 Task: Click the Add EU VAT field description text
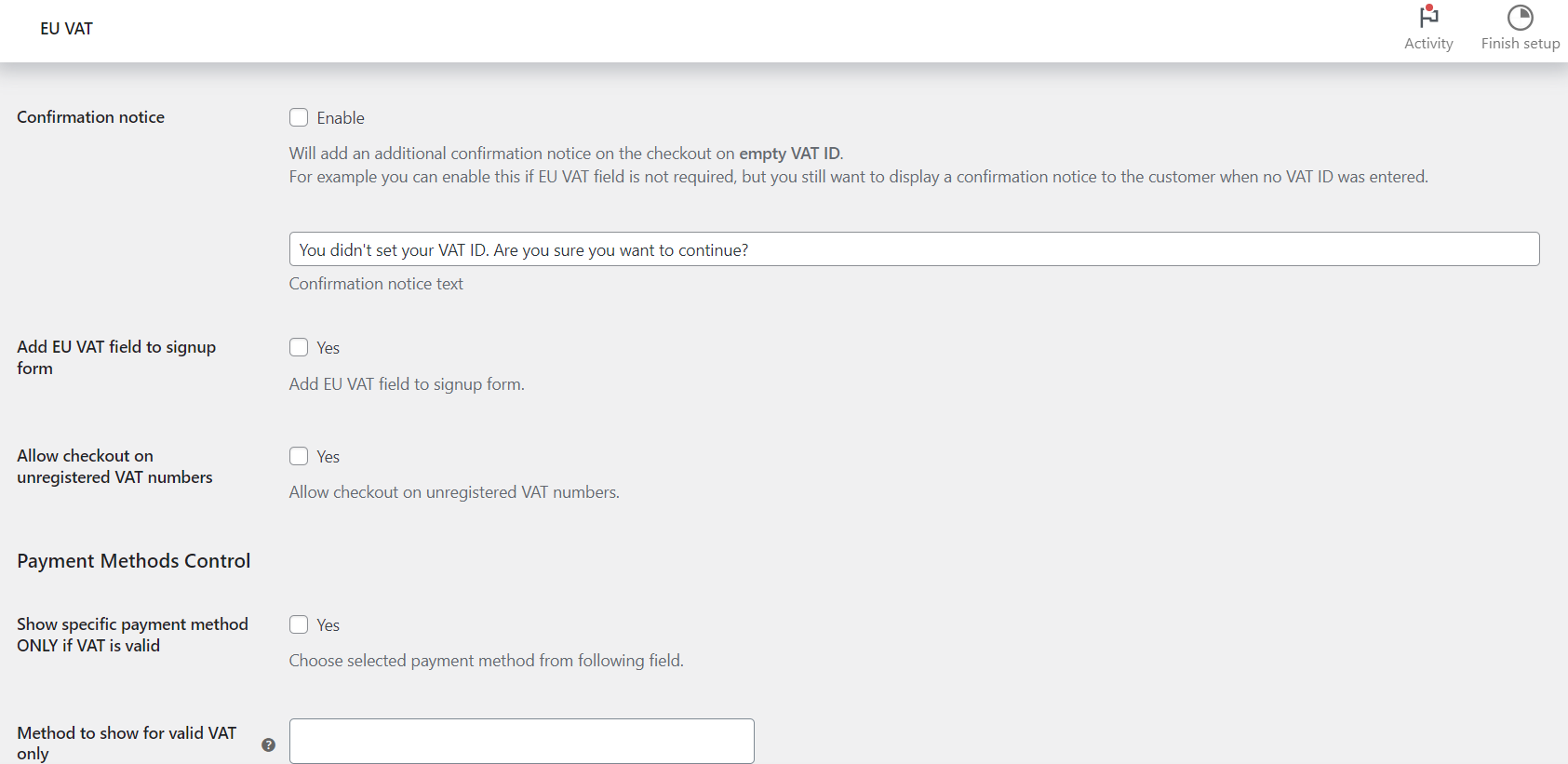(407, 383)
